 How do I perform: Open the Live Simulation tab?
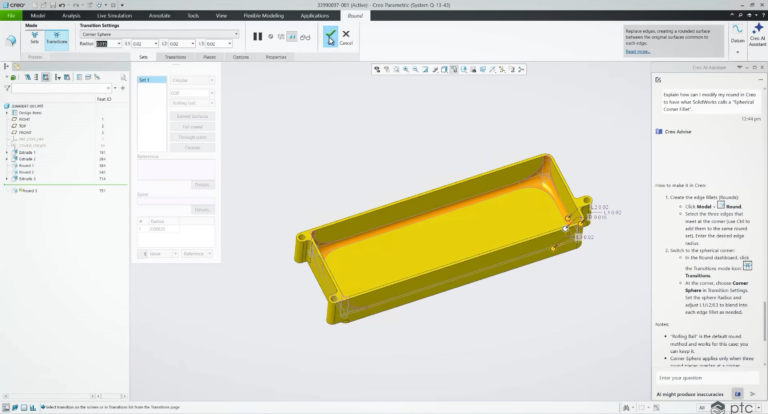[x=114, y=16]
